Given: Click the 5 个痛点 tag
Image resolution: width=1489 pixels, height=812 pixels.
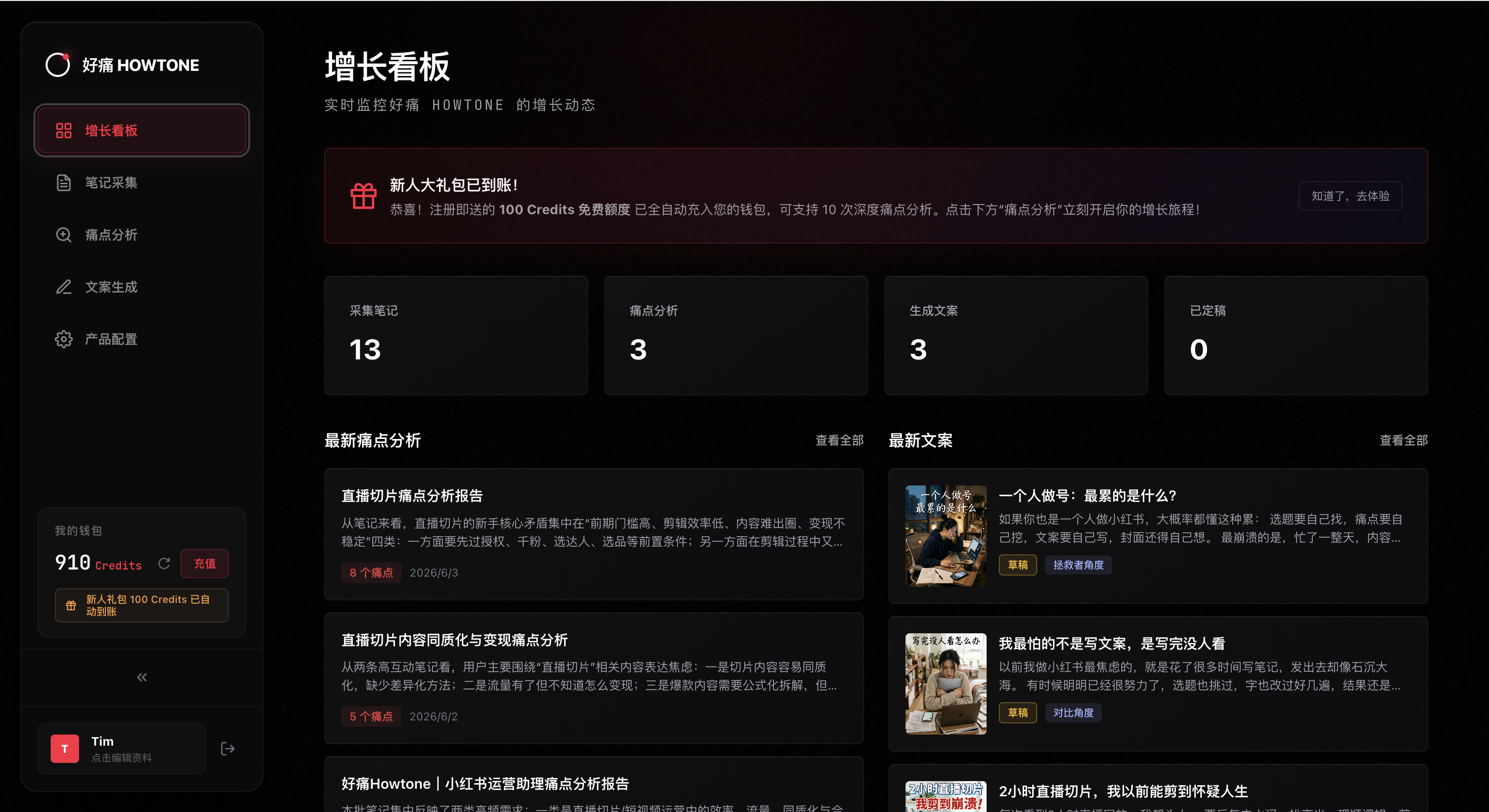Looking at the screenshot, I should pyautogui.click(x=371, y=716).
